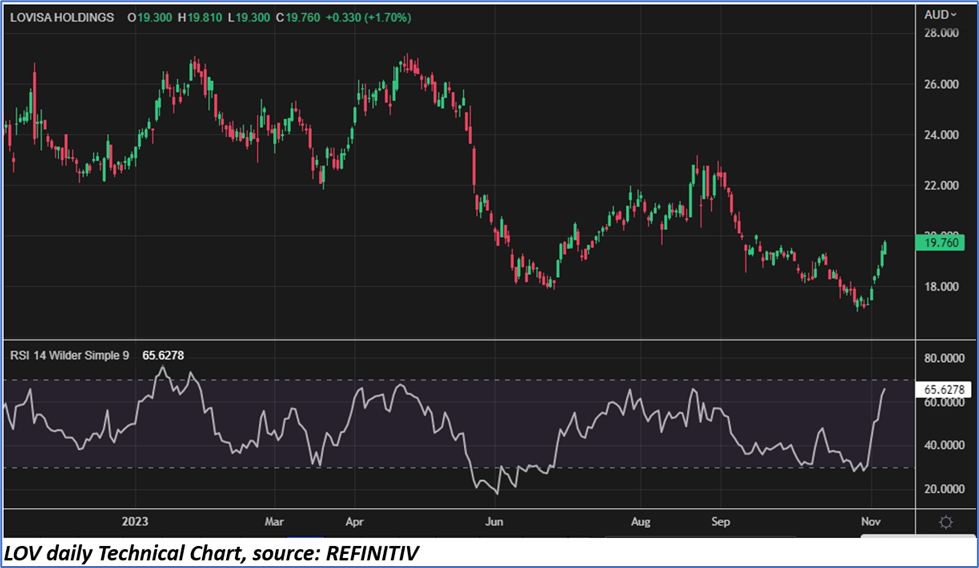Select the current price tag 19.760
979x568 pixels.
940,243
